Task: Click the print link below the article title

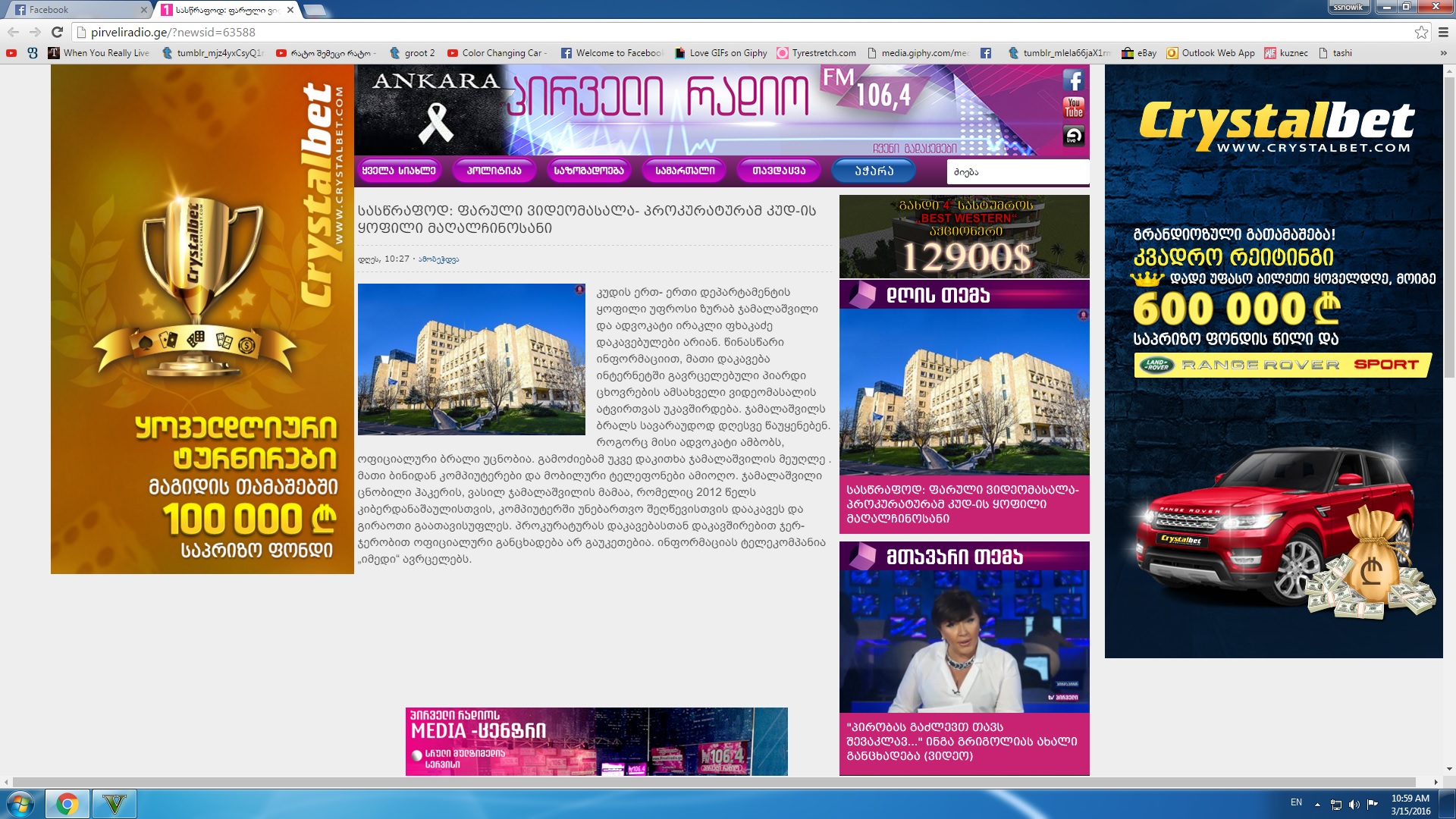Action: [438, 259]
